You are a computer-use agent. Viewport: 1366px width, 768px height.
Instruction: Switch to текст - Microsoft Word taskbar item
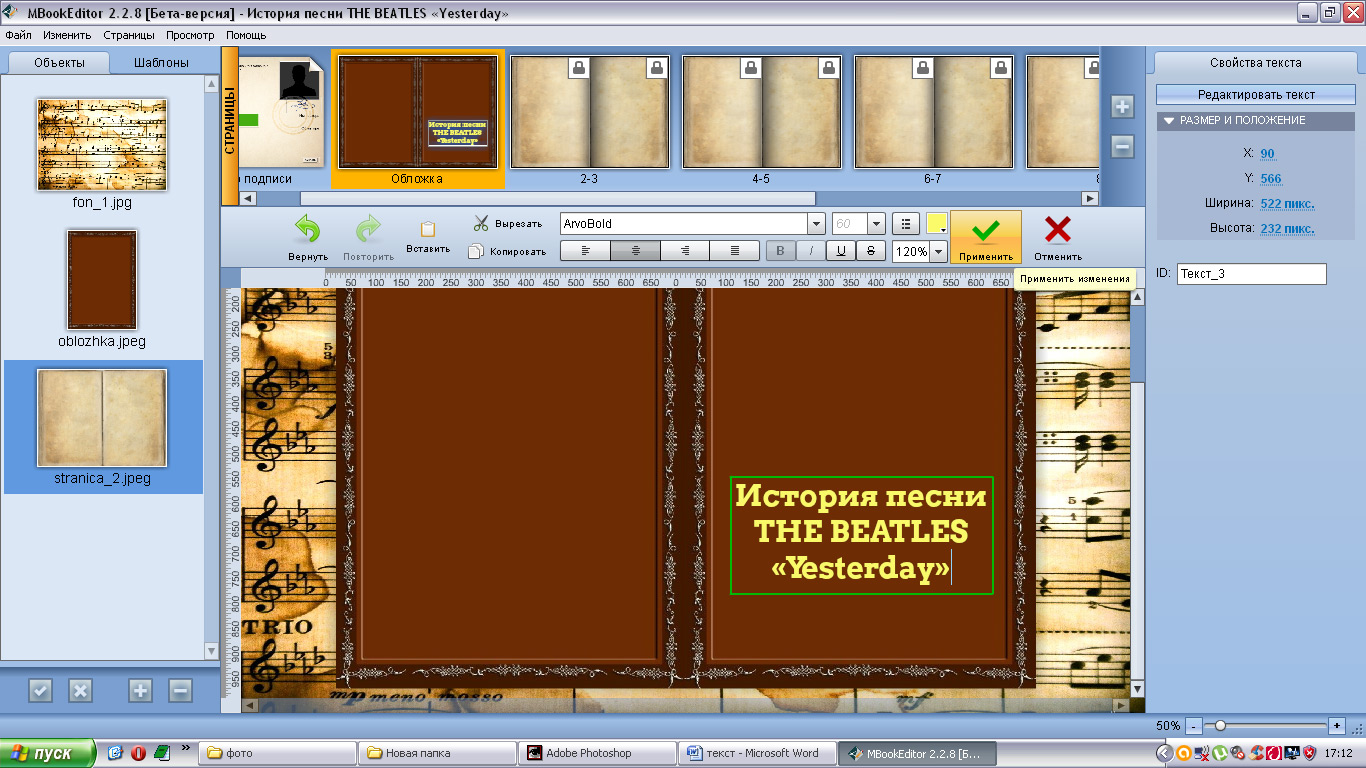pyautogui.click(x=756, y=753)
